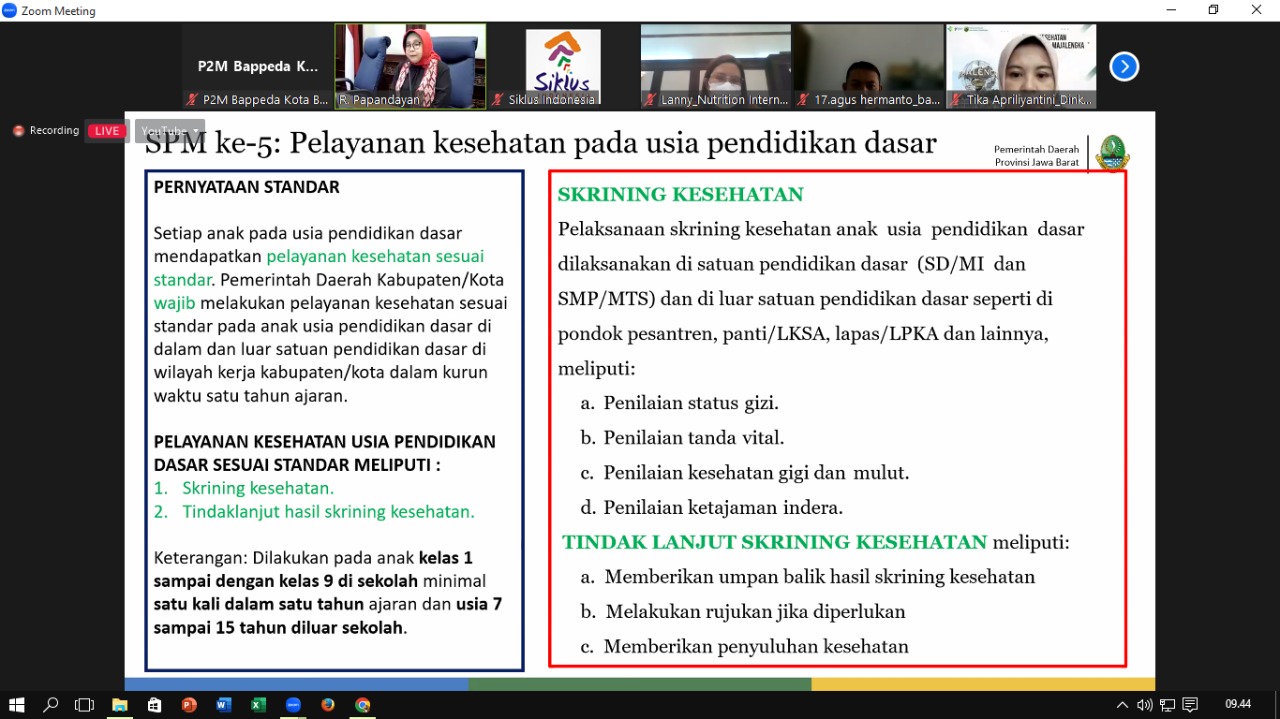Select P2M Bappeda Kota participant tile

258,66
